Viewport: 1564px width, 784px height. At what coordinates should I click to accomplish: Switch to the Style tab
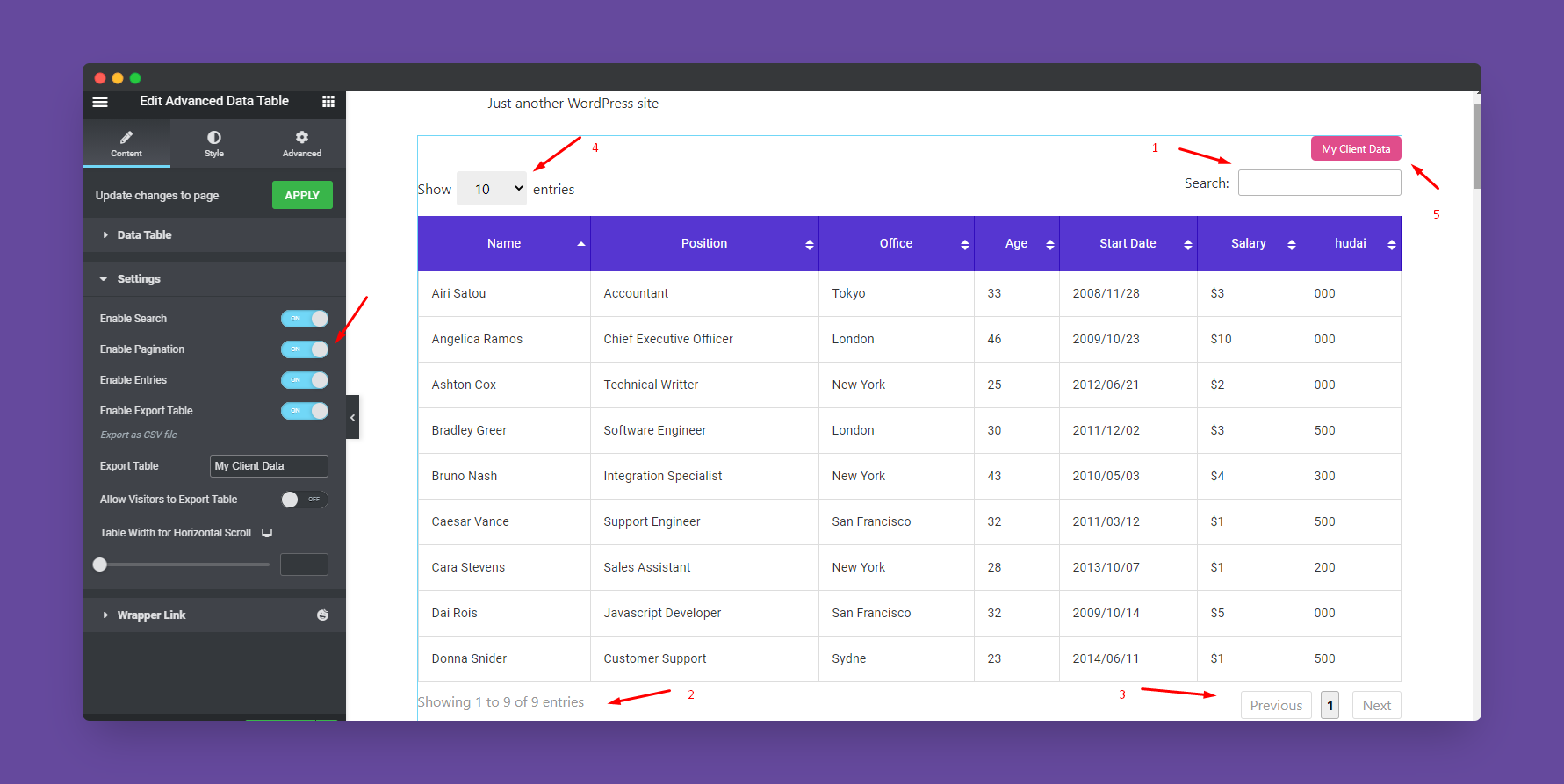pos(214,143)
